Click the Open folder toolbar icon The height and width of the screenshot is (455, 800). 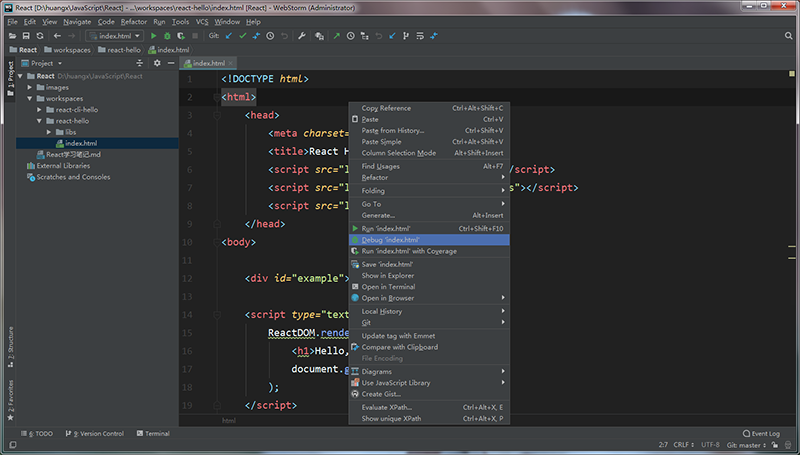click(12, 36)
